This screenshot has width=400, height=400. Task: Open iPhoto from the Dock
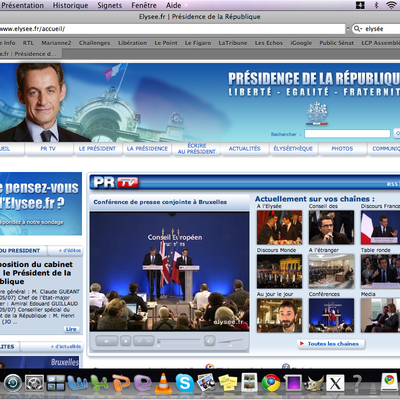pos(206,382)
